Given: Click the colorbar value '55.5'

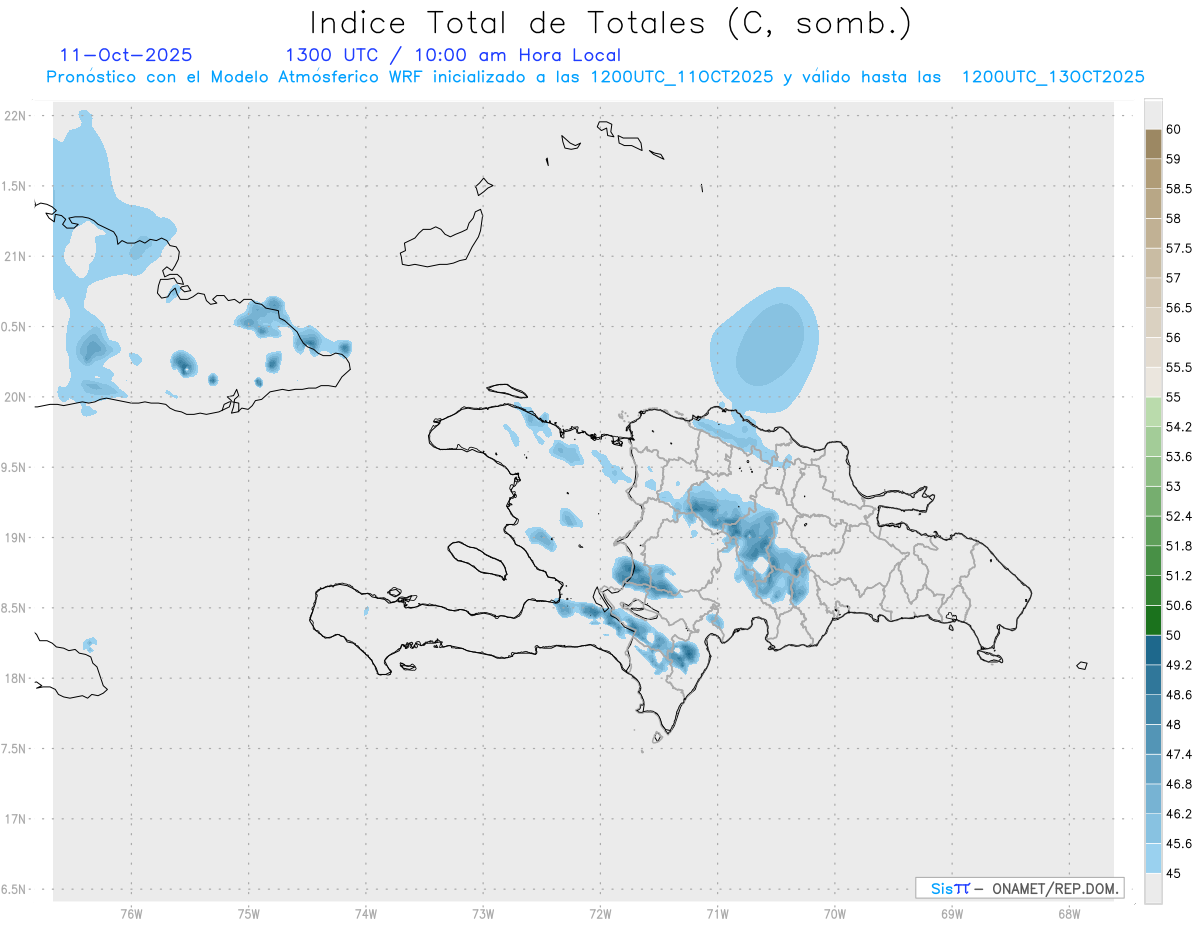Looking at the screenshot, I should click(1179, 368).
